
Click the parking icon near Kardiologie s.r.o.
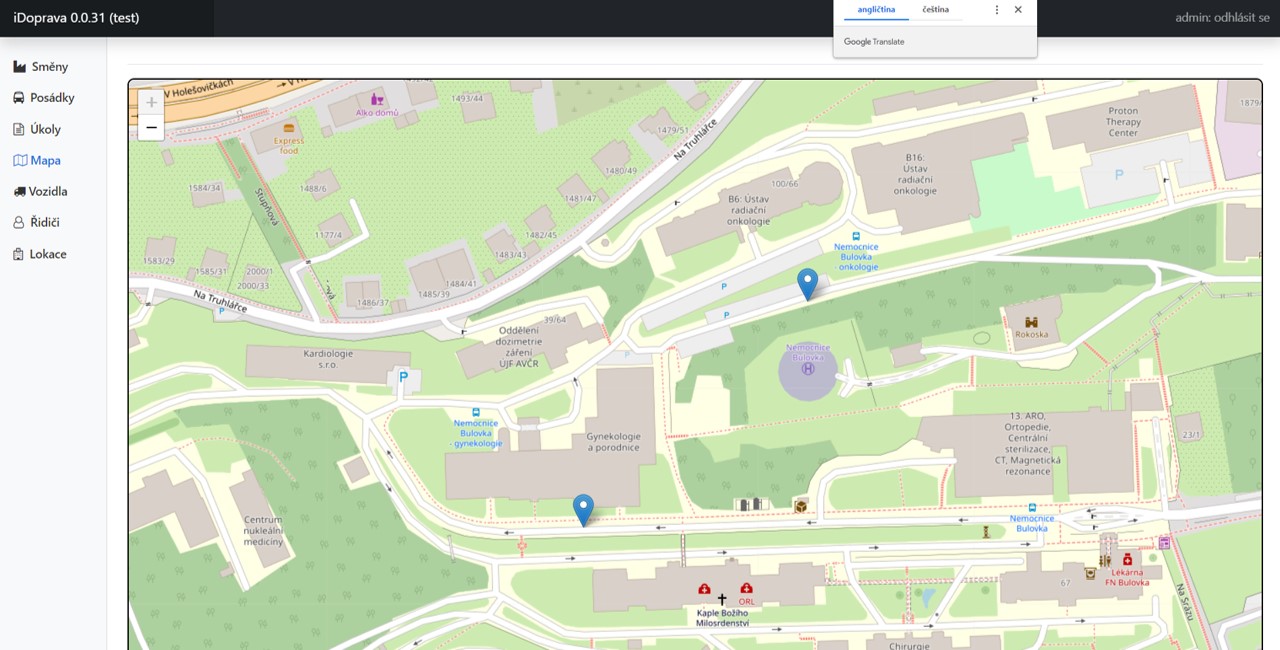pyautogui.click(x=404, y=377)
